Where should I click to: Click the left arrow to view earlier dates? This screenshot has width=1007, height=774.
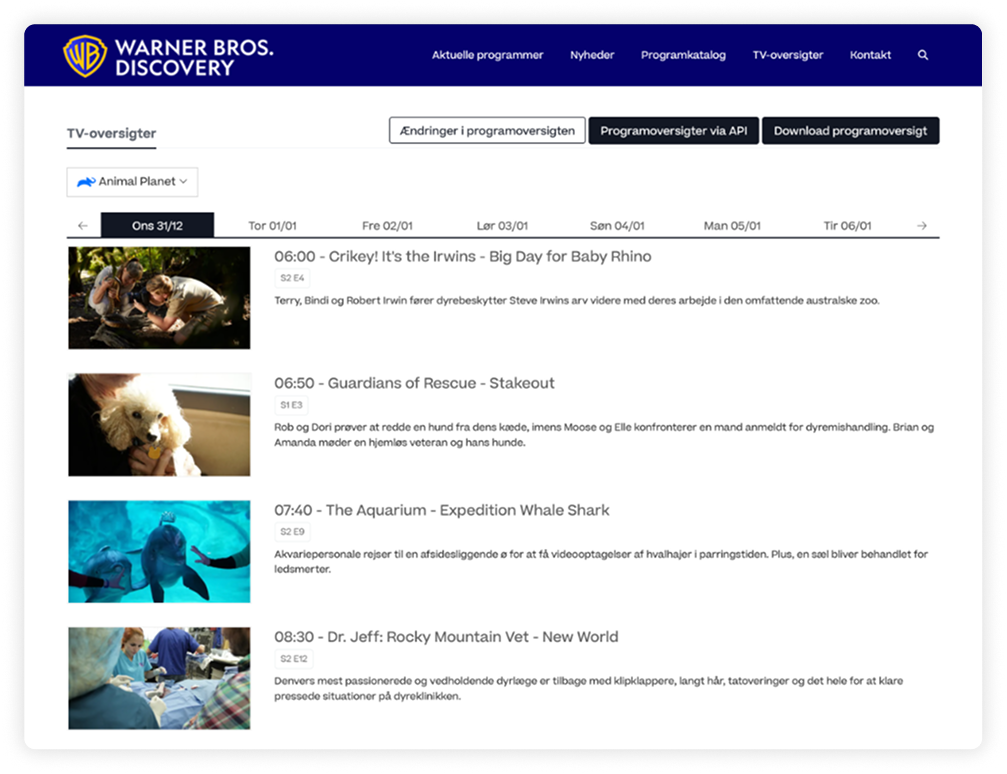point(83,225)
